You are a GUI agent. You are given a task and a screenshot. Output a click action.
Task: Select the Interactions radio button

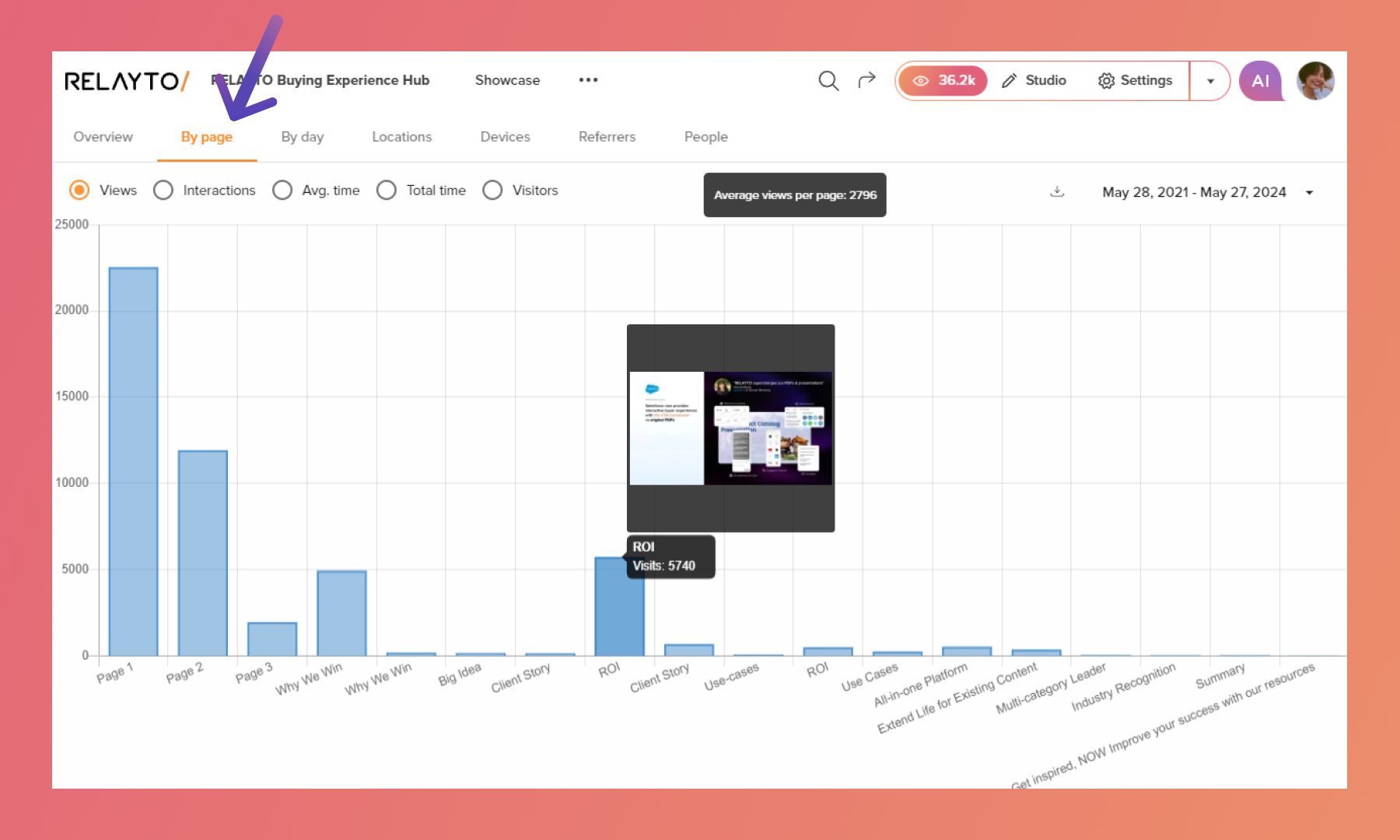[x=163, y=191]
